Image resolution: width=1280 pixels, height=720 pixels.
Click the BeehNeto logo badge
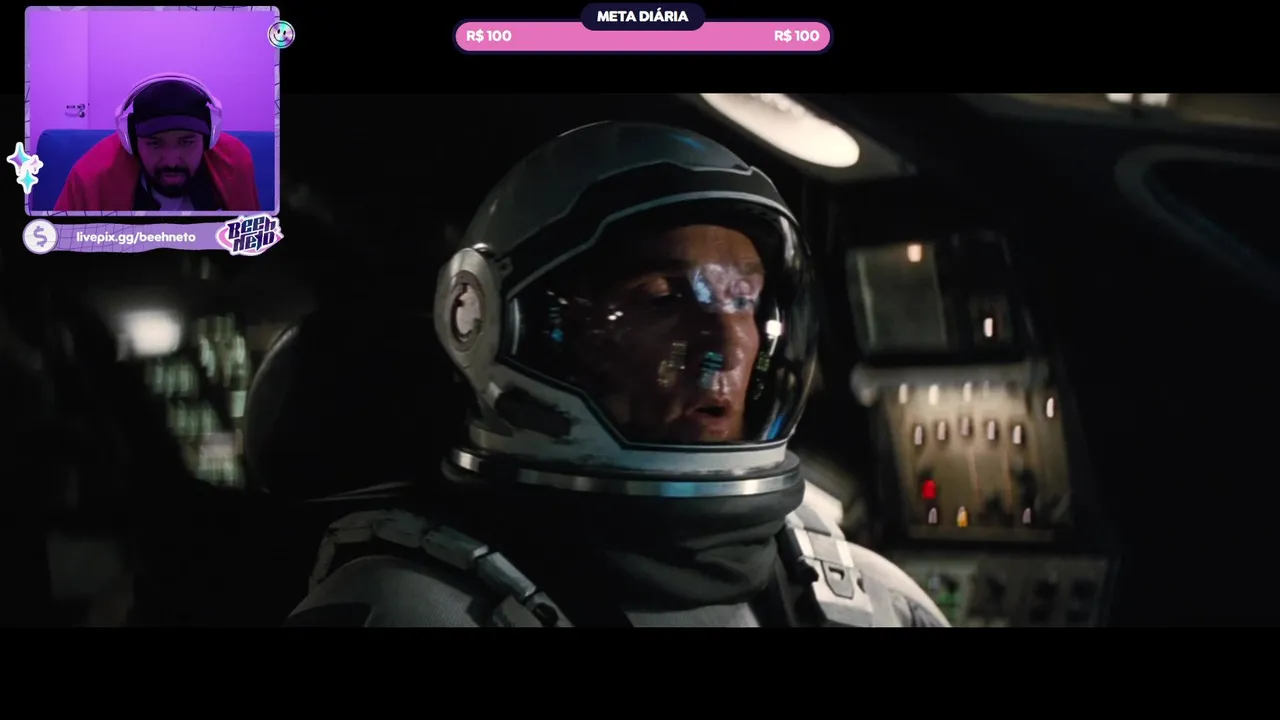(249, 236)
